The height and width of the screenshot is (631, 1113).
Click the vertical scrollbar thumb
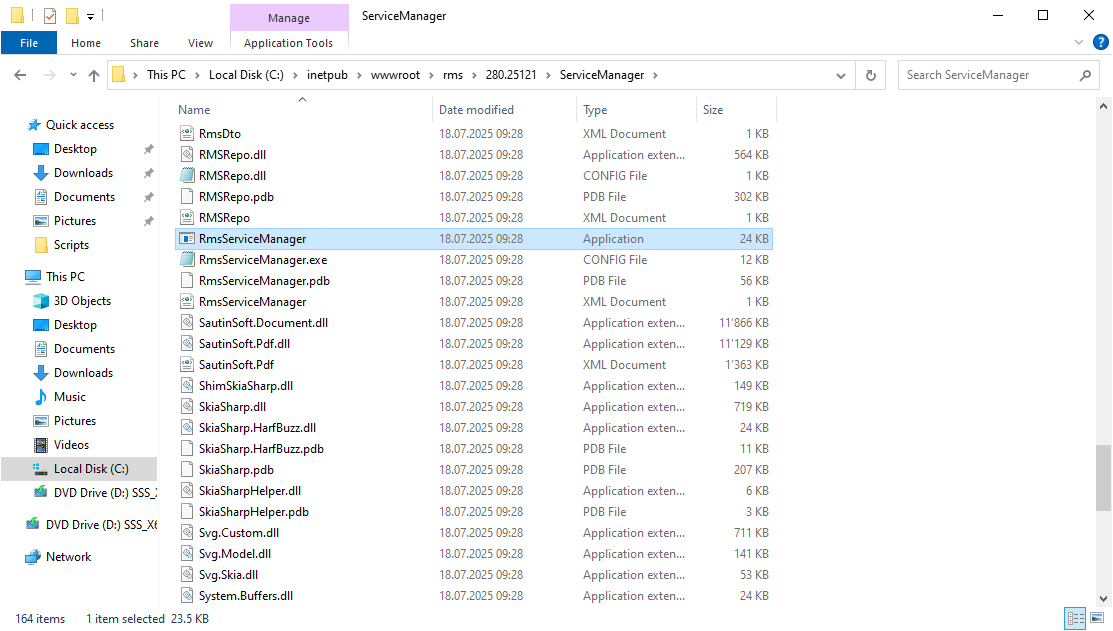pyautogui.click(x=1103, y=478)
